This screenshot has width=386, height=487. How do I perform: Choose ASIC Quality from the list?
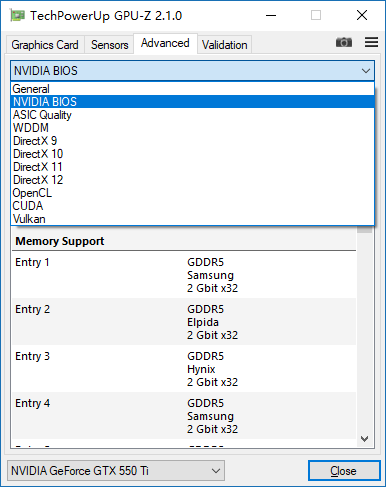coord(193,115)
